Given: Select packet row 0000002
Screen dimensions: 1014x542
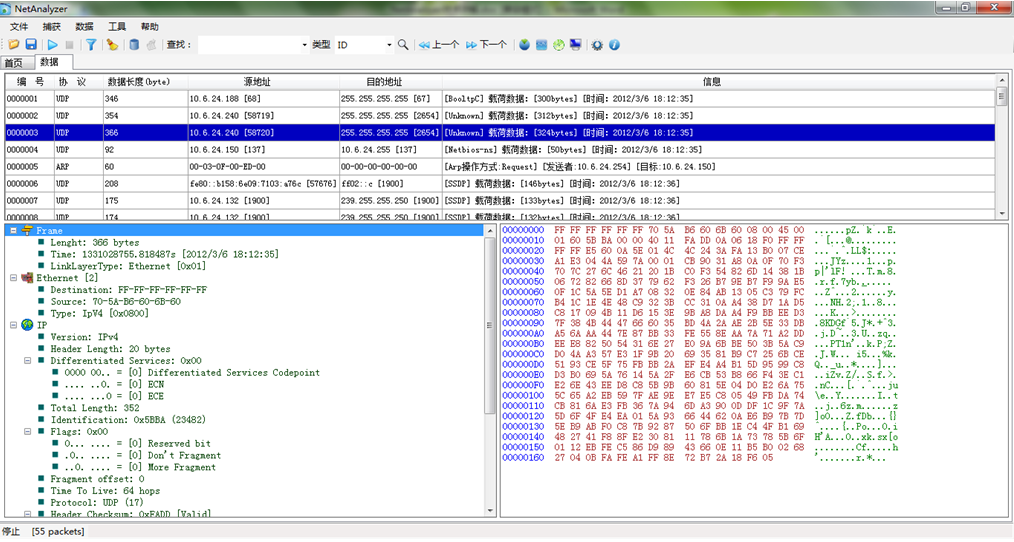Looking at the screenshot, I should [500, 115].
